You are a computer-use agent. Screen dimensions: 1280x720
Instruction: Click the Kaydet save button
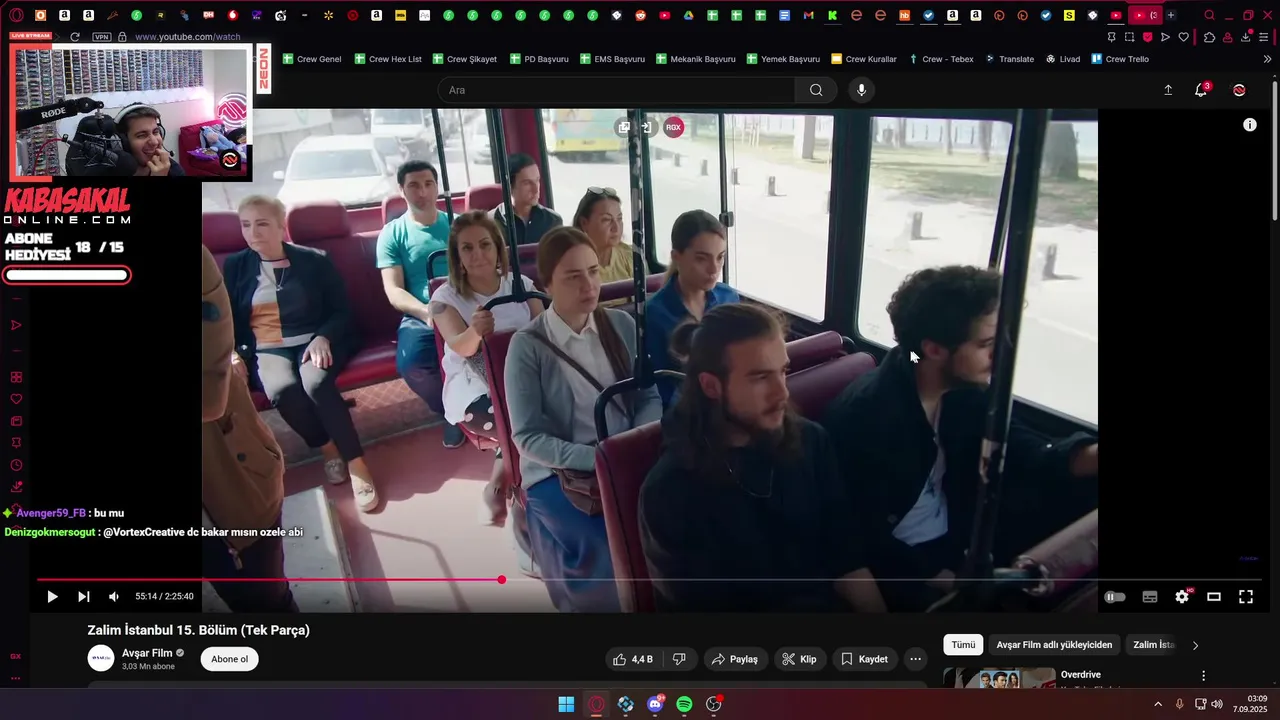pyautogui.click(x=864, y=659)
